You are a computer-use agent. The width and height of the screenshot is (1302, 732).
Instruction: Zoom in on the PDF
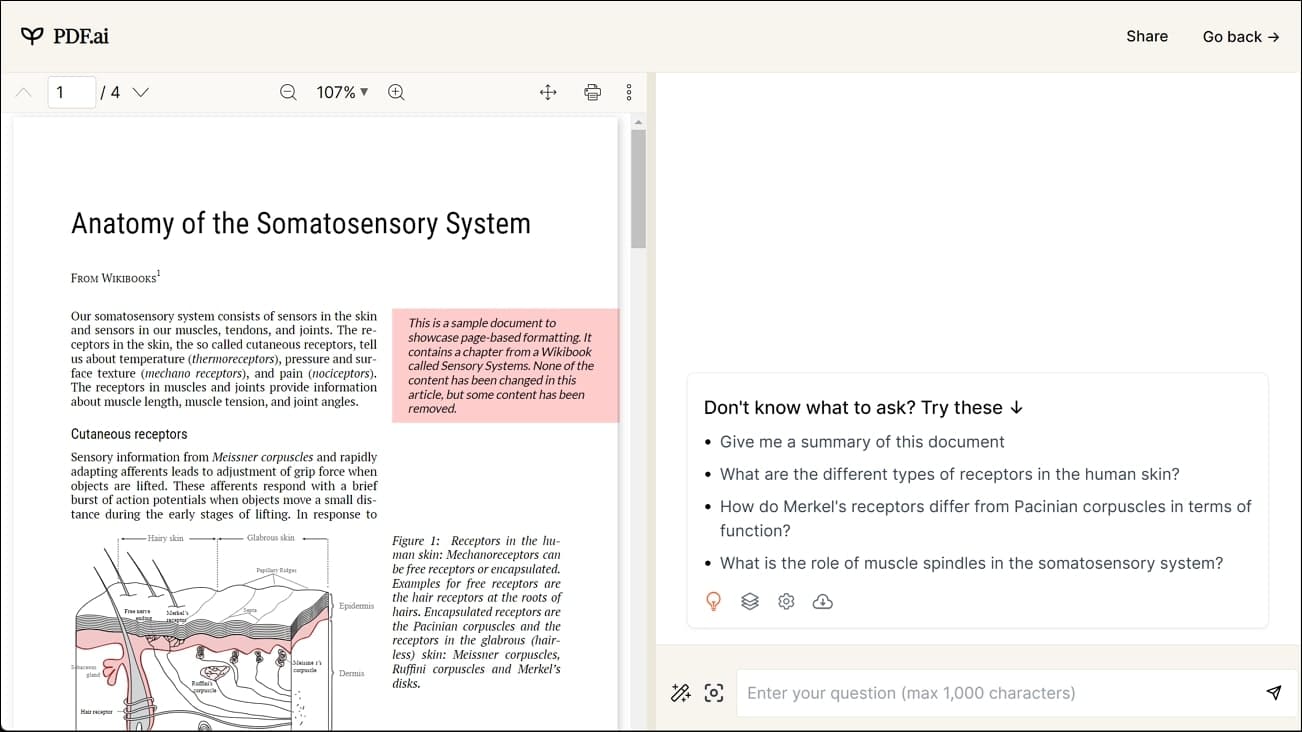pyautogui.click(x=396, y=92)
